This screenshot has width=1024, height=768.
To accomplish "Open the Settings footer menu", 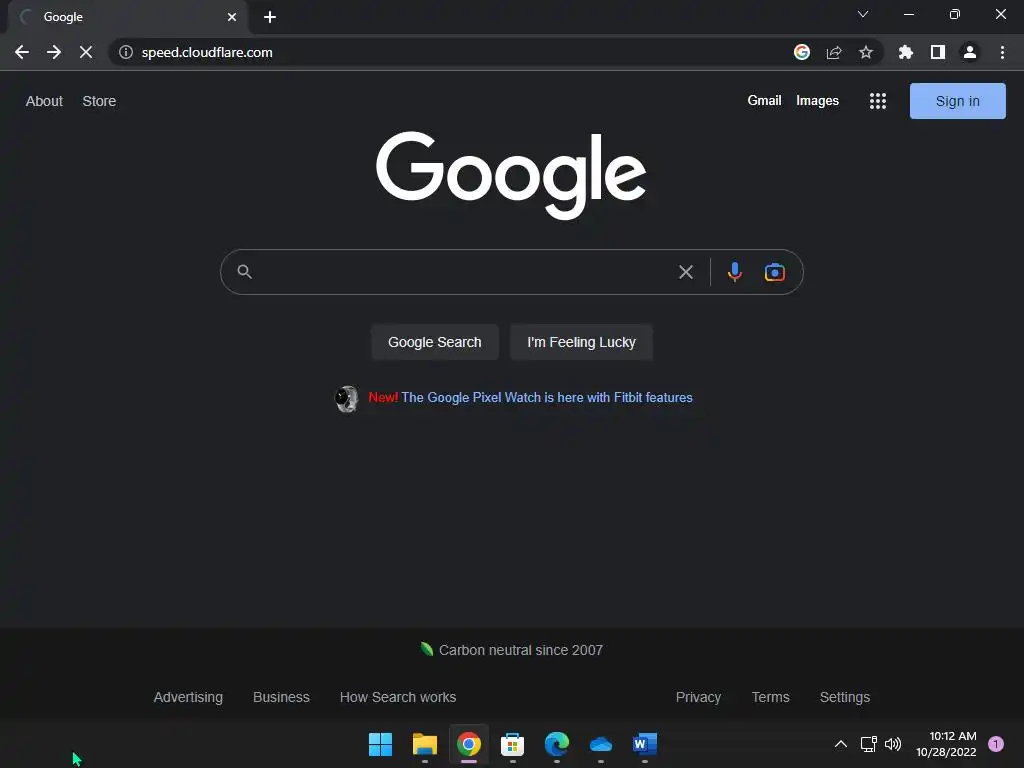I will tap(844, 697).
